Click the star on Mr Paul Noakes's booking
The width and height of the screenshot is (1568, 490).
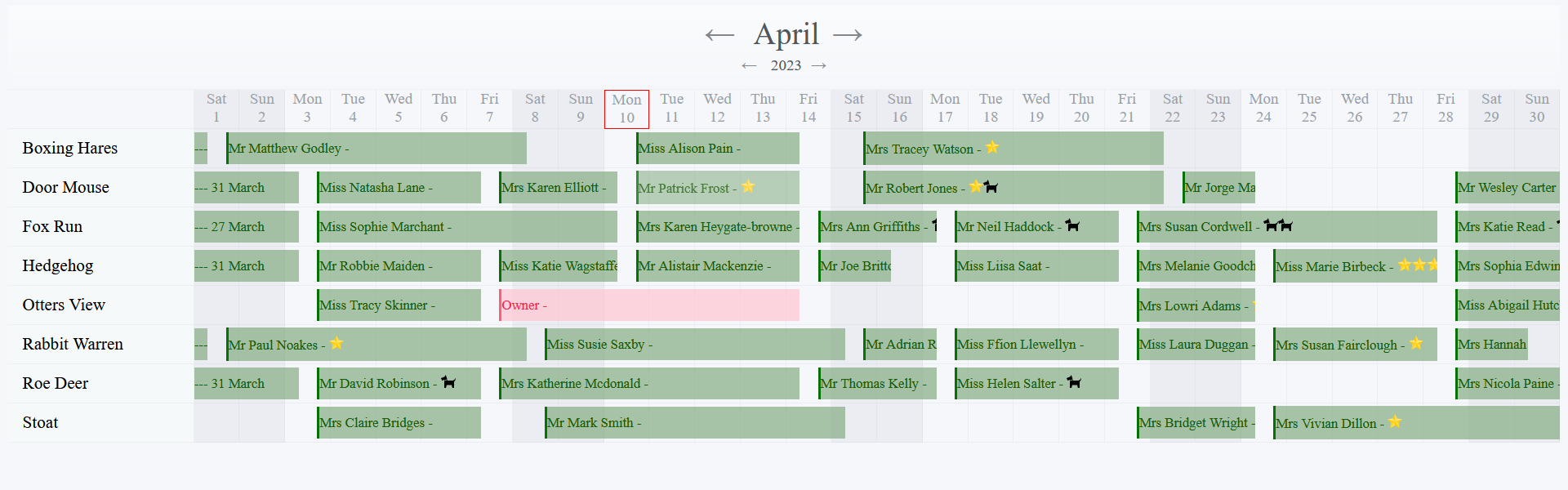336,344
